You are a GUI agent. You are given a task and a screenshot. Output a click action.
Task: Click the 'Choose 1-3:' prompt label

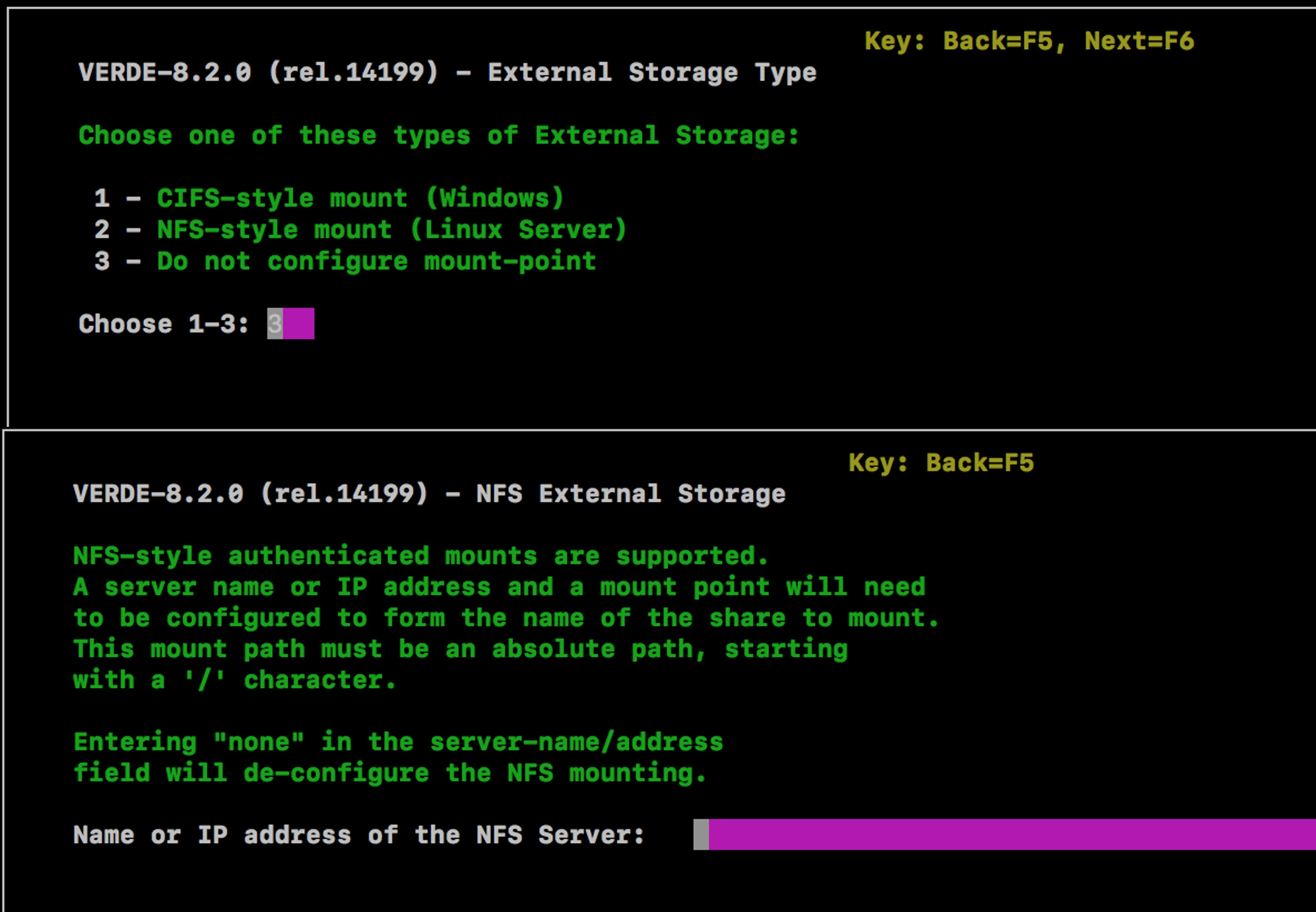click(x=164, y=324)
